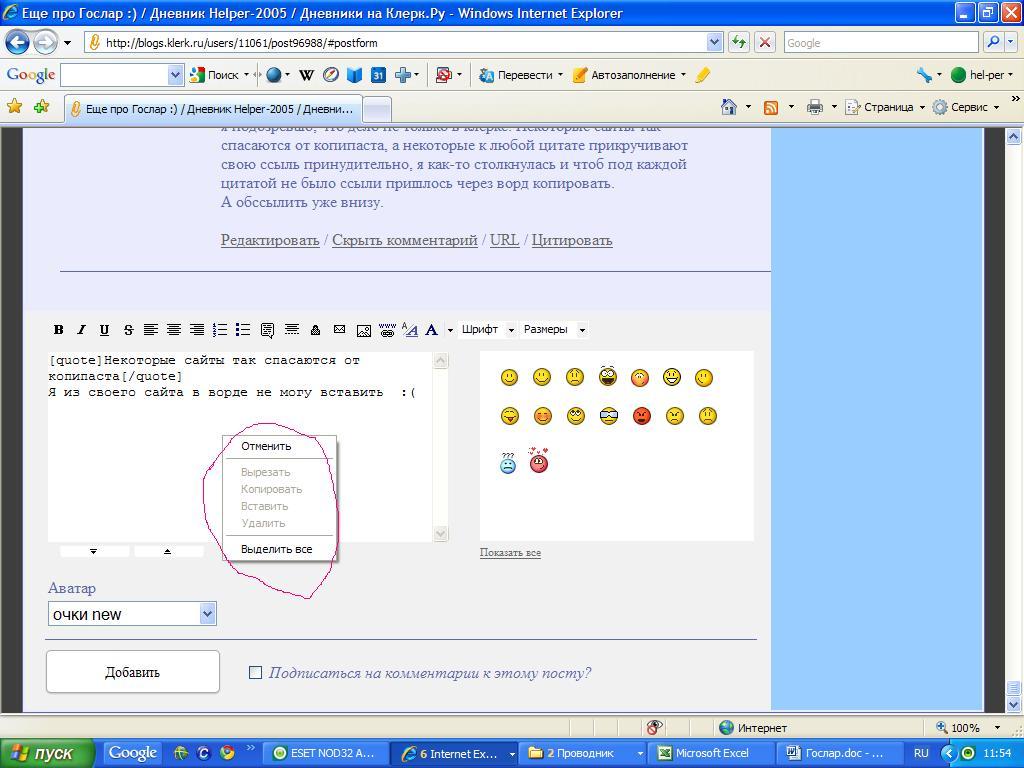Image resolution: width=1024 pixels, height=768 pixels.
Task: Click the page scrollbar down arrow
Action: pyautogui.click(x=1014, y=703)
